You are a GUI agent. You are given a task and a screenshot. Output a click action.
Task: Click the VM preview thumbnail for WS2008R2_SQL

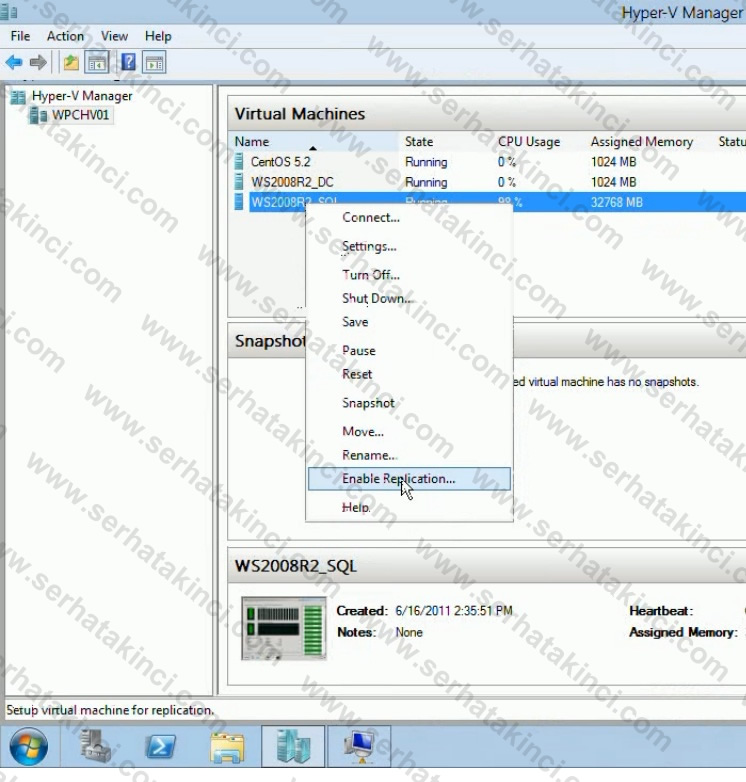[284, 628]
